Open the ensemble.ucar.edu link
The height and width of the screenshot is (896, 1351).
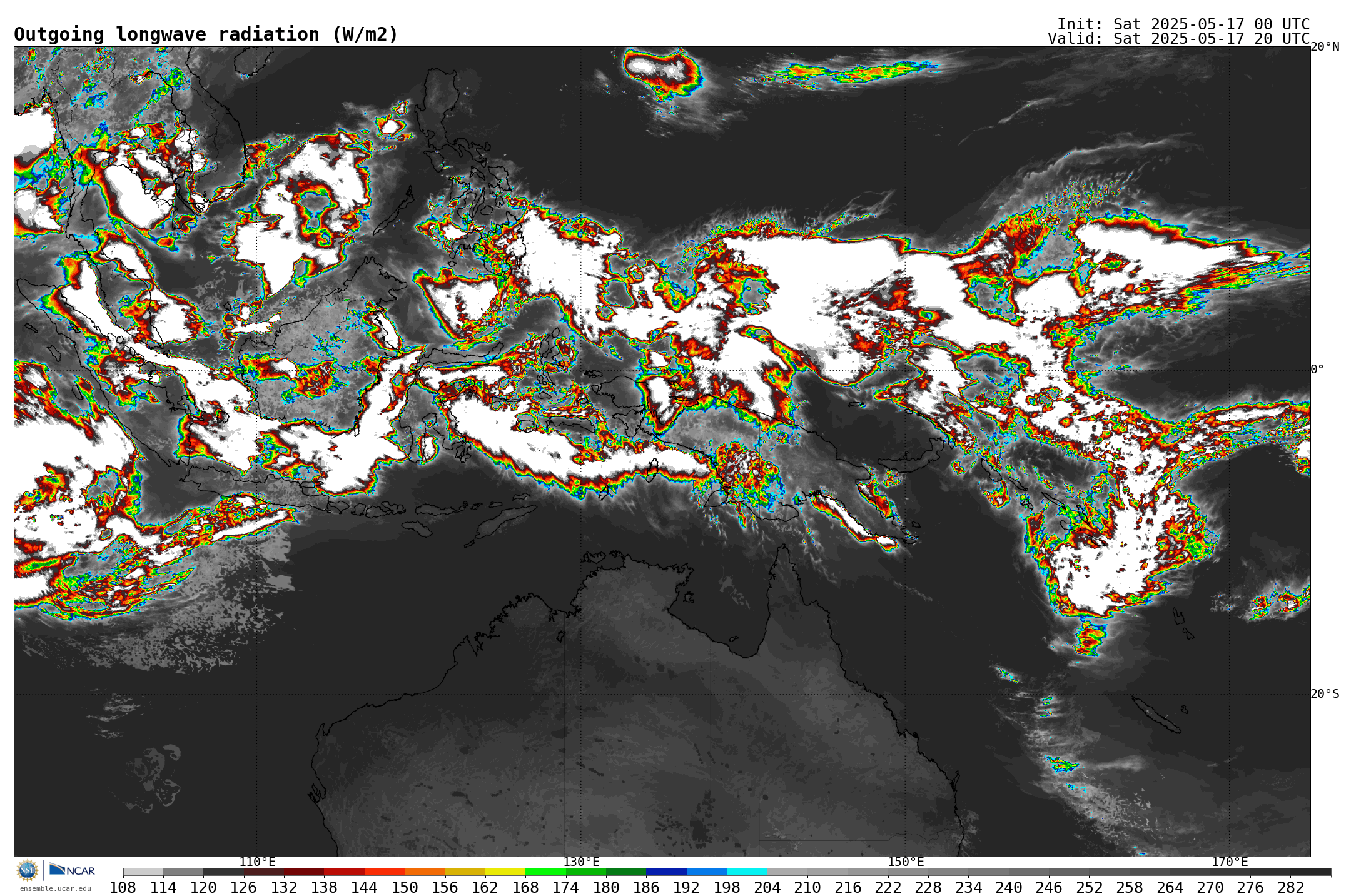(55, 888)
